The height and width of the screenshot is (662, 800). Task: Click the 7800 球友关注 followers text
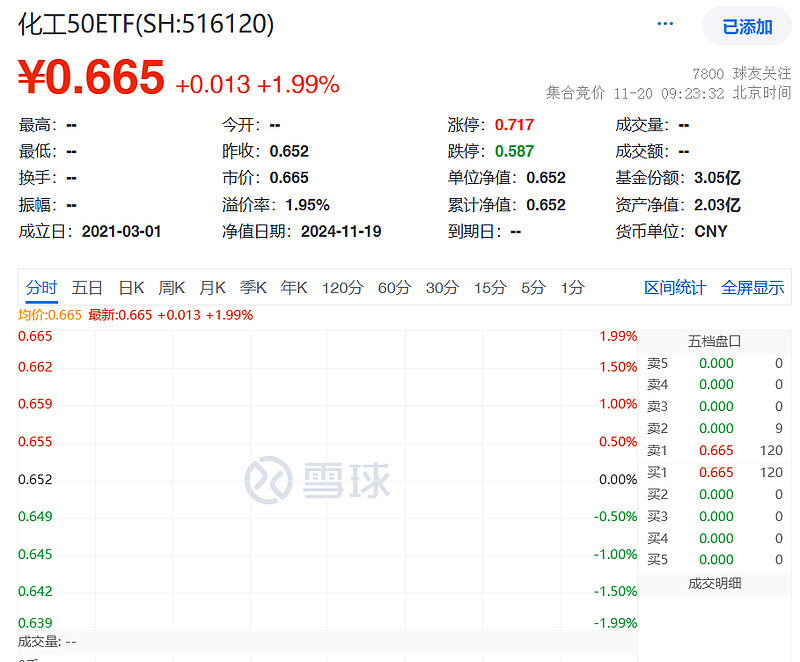click(x=742, y=74)
